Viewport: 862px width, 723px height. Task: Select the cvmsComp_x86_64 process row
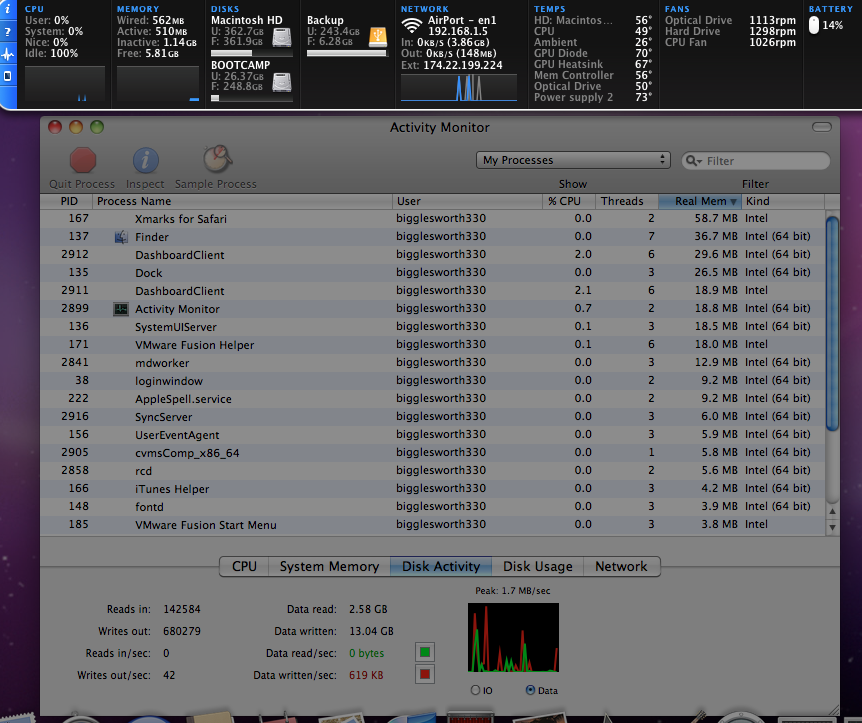tap(433, 452)
